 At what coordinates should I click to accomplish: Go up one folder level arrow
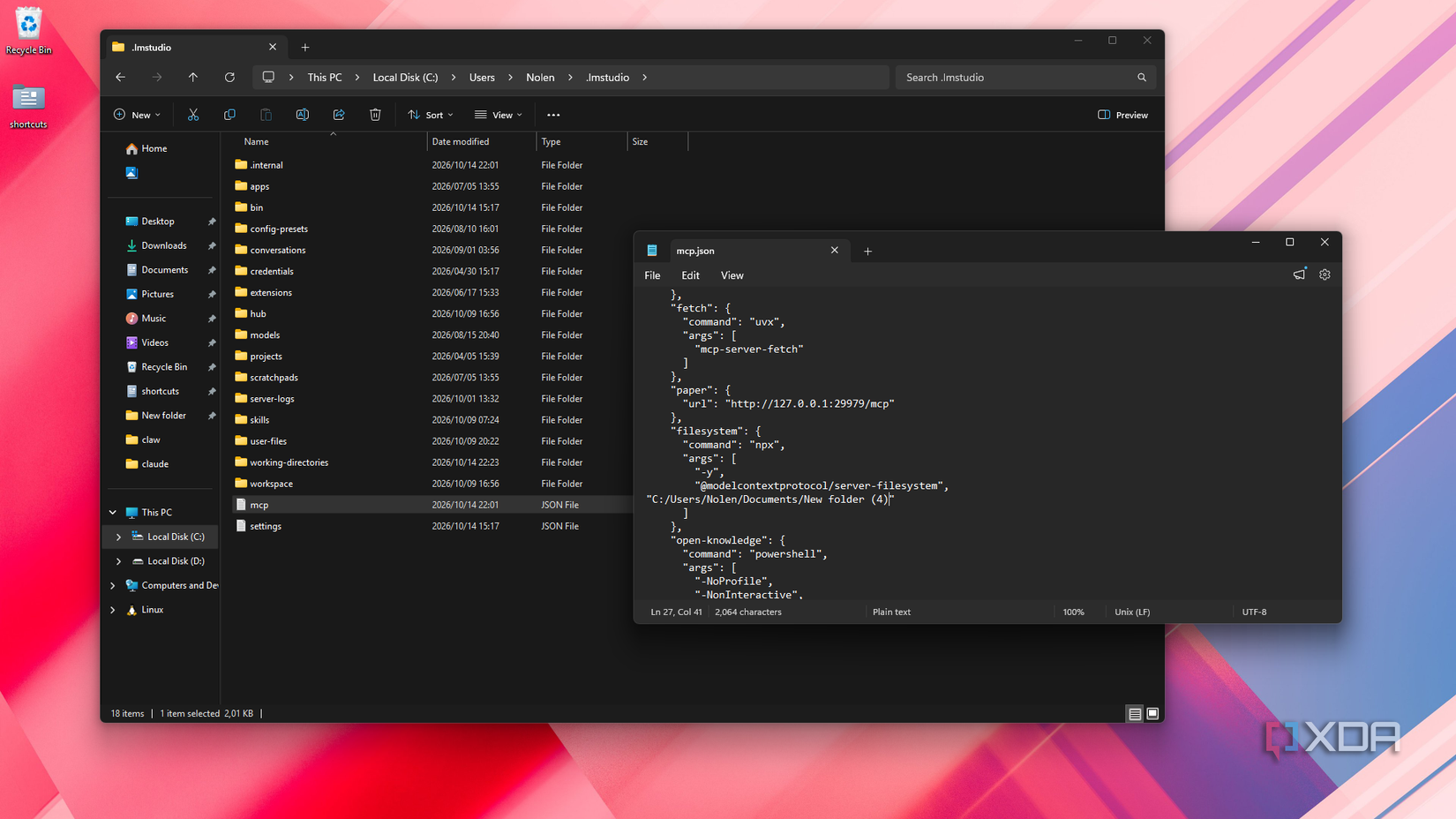pos(193,78)
